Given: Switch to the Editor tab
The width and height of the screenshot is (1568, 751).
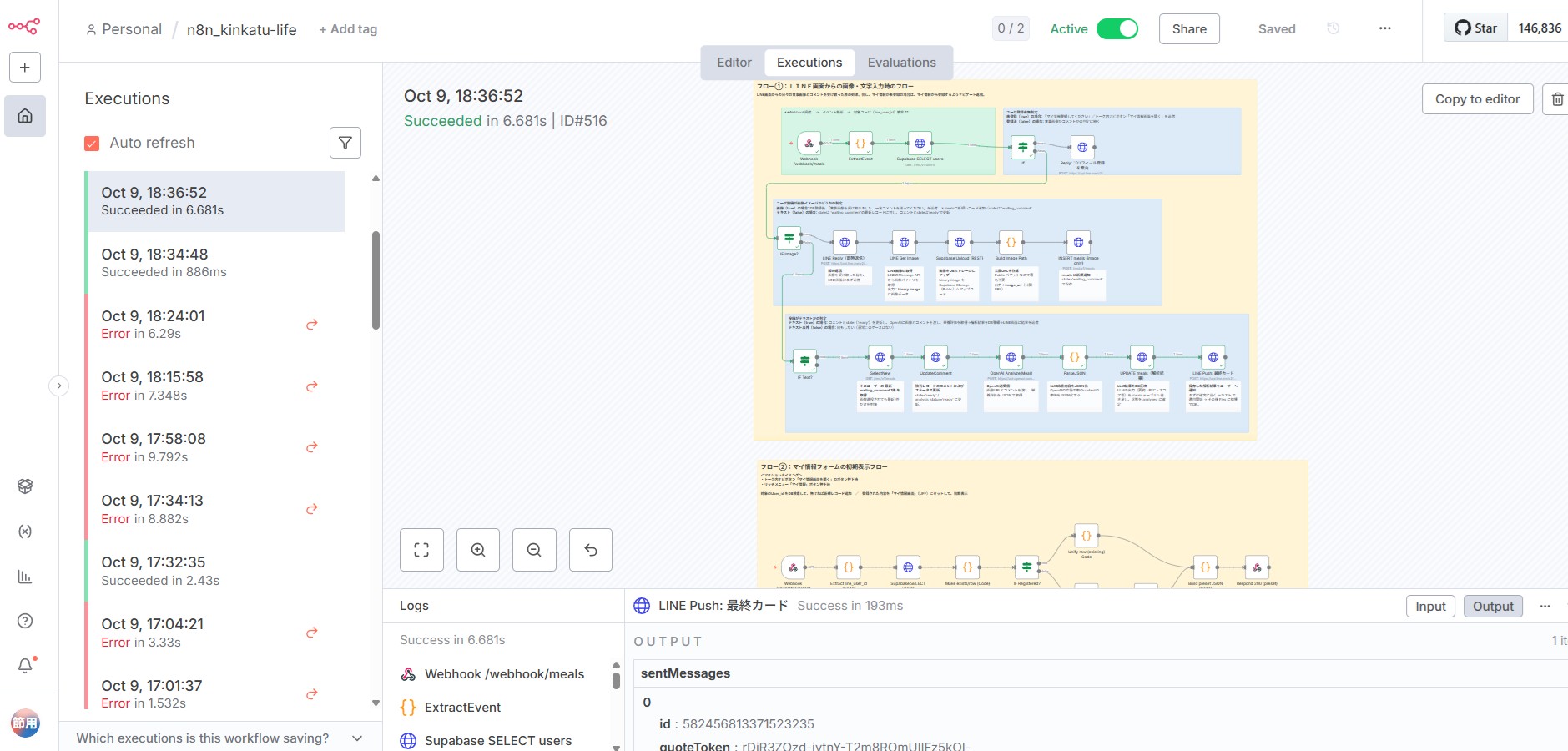Looking at the screenshot, I should 734,63.
